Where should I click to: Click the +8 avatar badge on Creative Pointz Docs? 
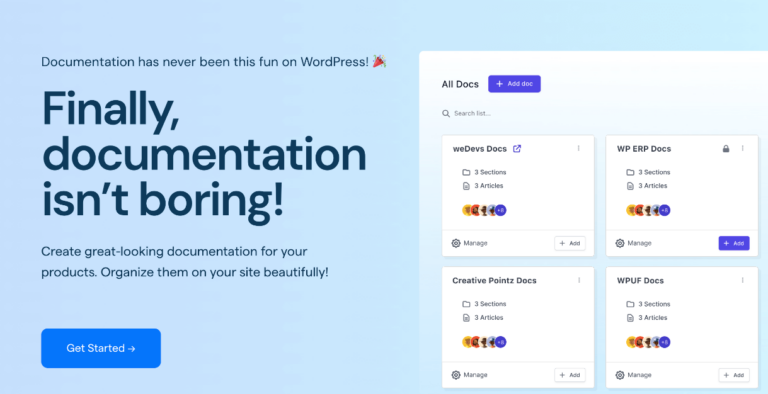tap(500, 342)
